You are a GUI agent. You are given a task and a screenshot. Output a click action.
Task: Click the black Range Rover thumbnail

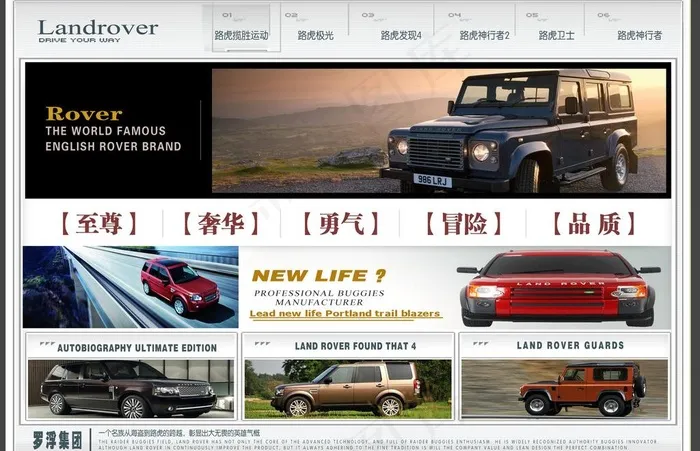[x=131, y=389]
